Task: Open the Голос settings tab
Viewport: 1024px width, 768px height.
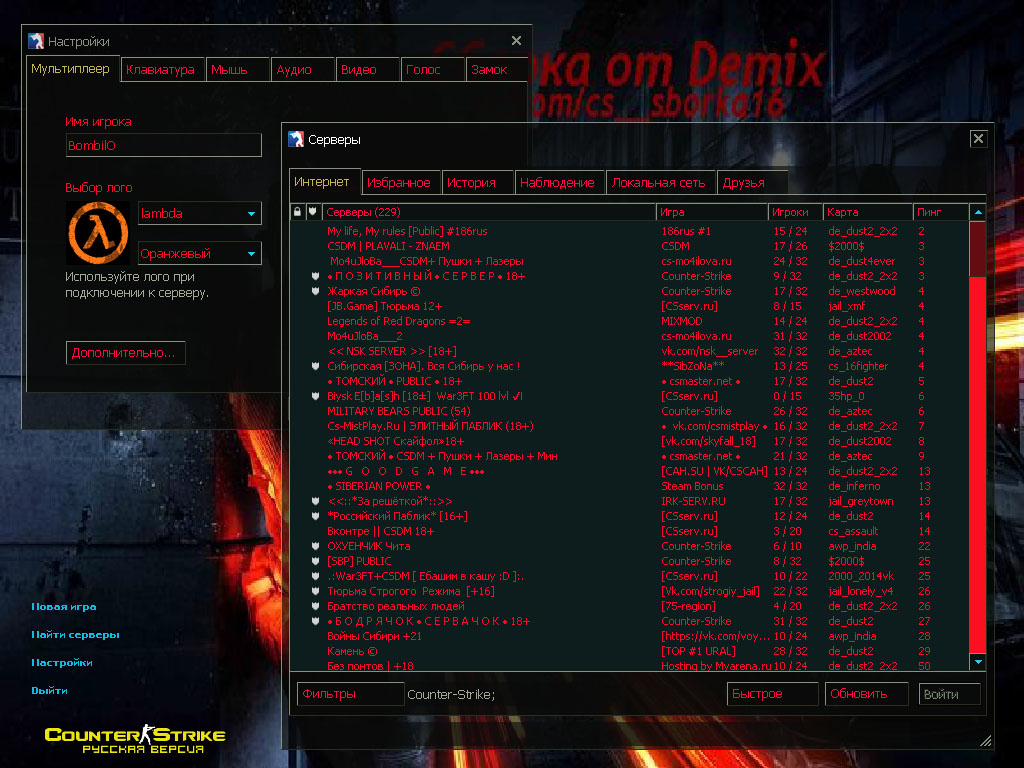Action: (432, 69)
